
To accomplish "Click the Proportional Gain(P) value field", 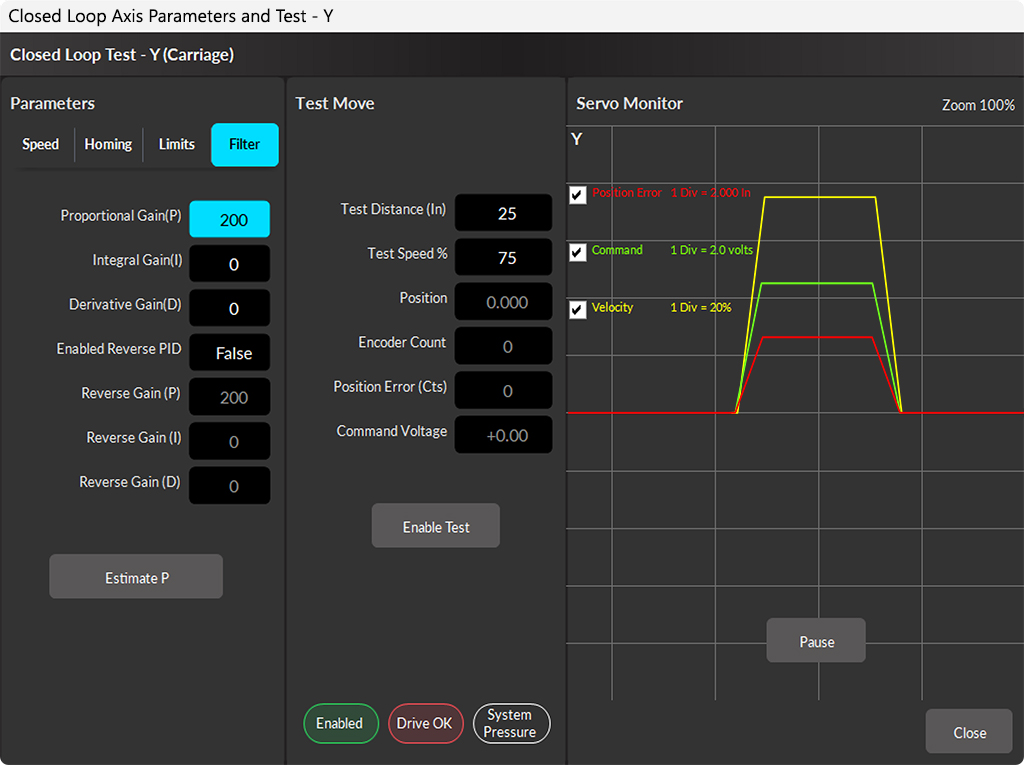I will [230, 220].
